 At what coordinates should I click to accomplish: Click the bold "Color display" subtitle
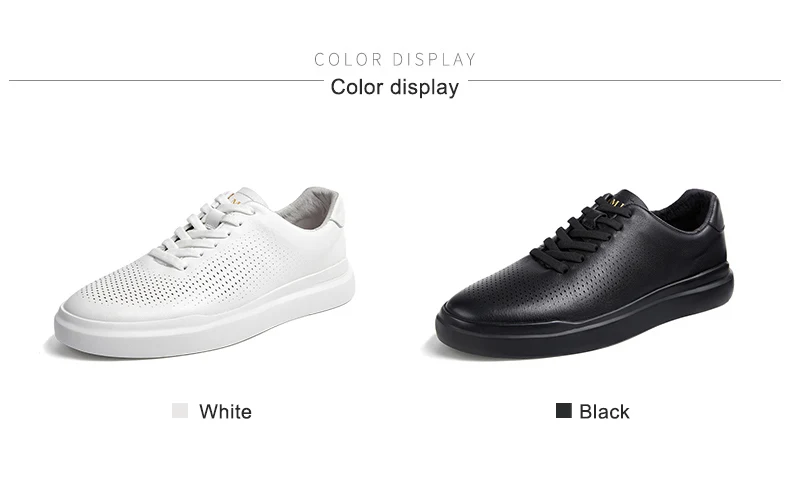point(395,87)
